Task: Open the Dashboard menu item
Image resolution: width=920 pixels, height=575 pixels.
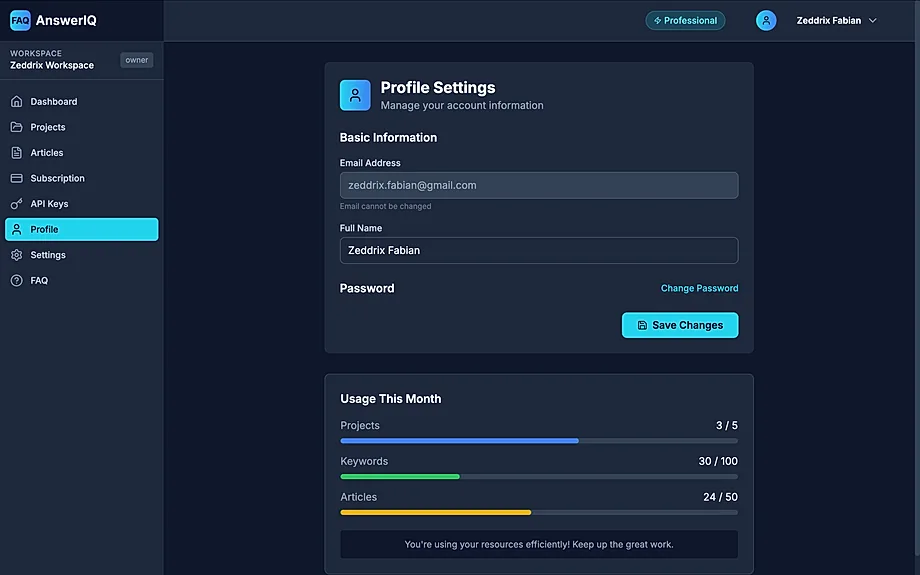Action: tap(82, 102)
